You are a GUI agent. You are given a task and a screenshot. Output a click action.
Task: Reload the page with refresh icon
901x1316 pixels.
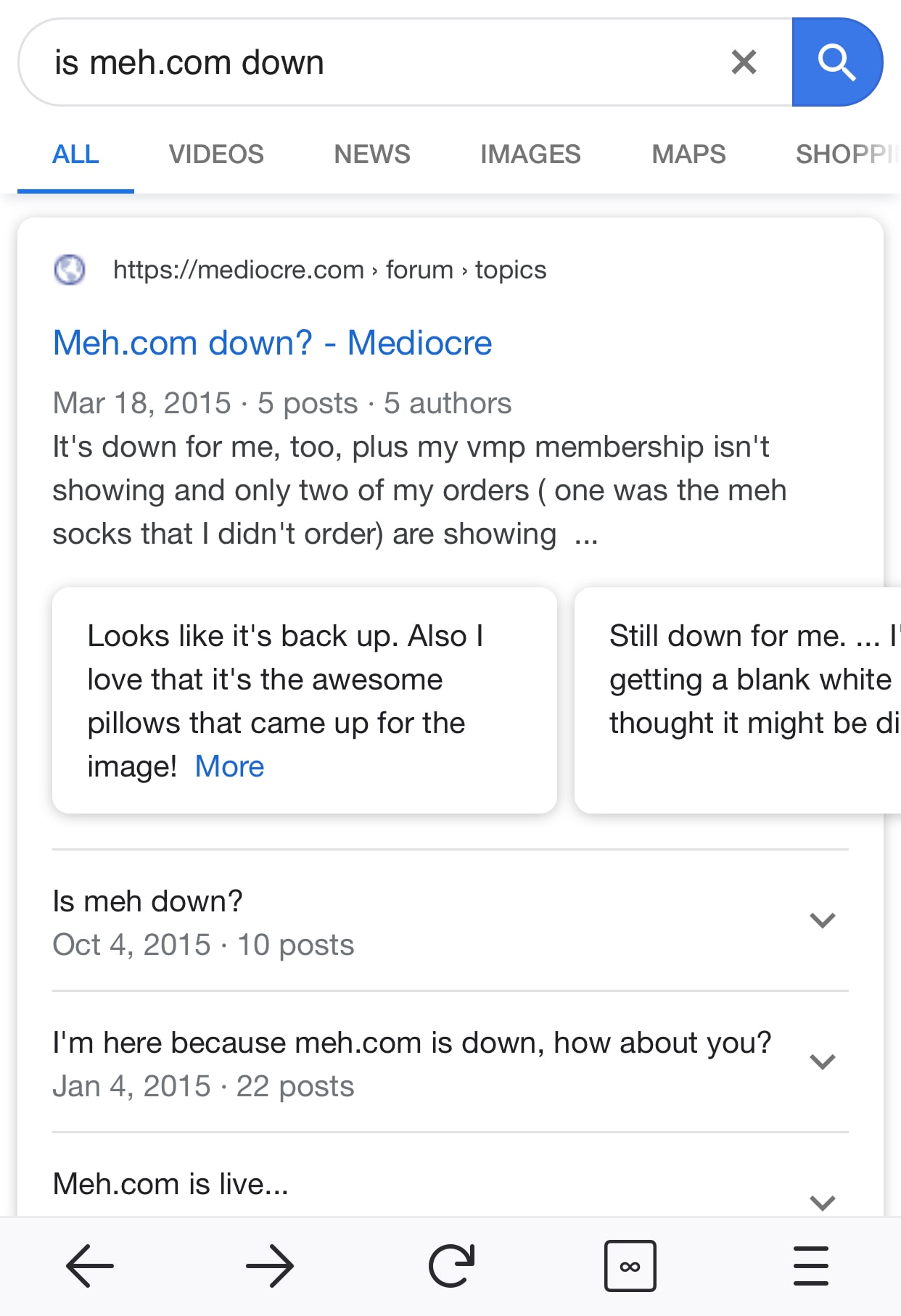(450, 1266)
